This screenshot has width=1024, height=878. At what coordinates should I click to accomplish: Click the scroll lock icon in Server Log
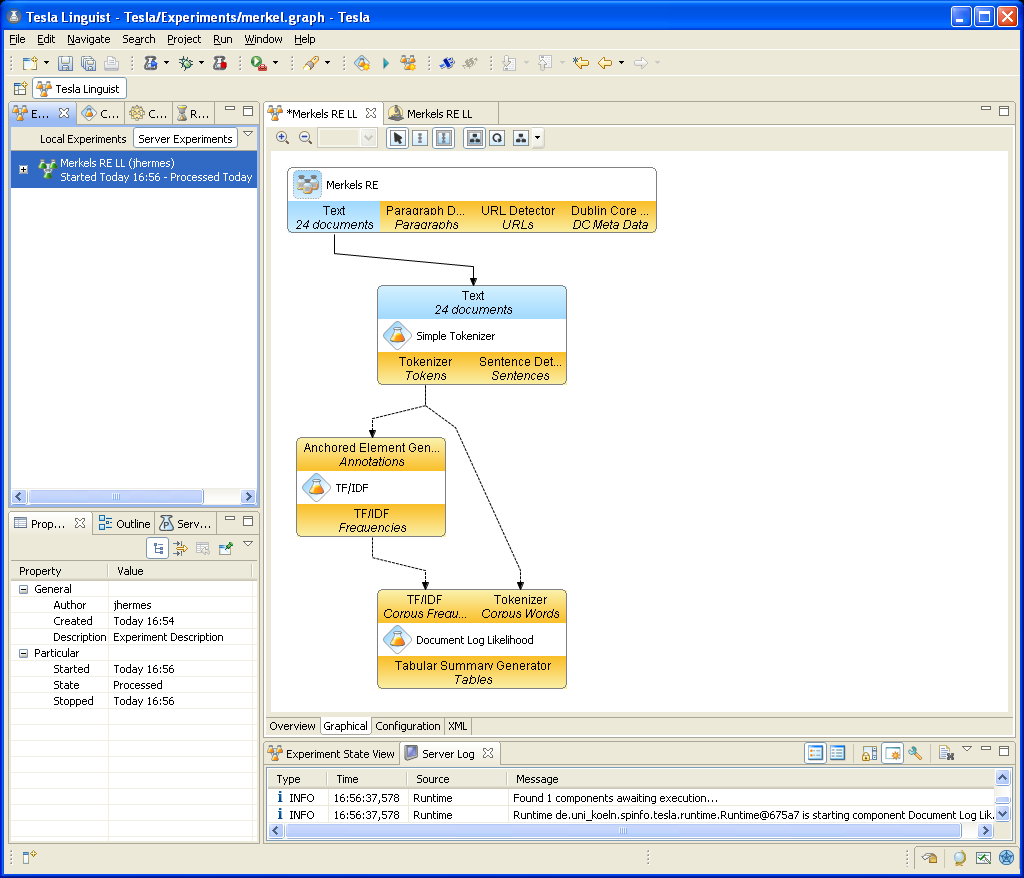(x=869, y=753)
